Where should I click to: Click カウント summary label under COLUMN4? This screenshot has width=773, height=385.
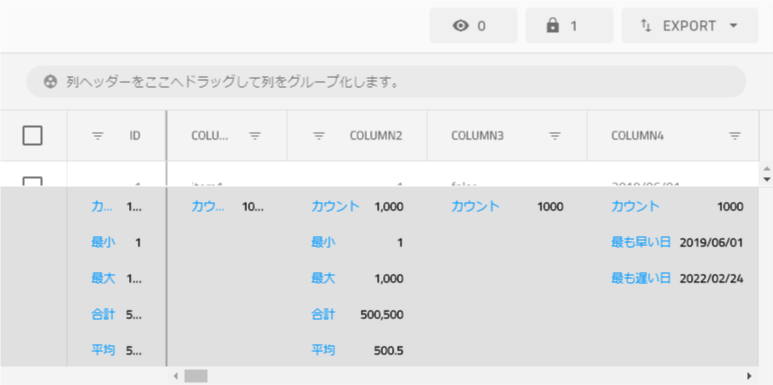635,207
